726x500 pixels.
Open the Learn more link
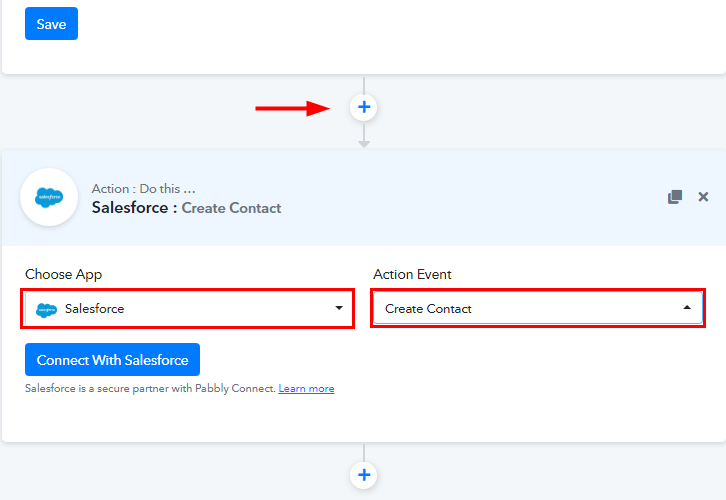click(x=306, y=389)
